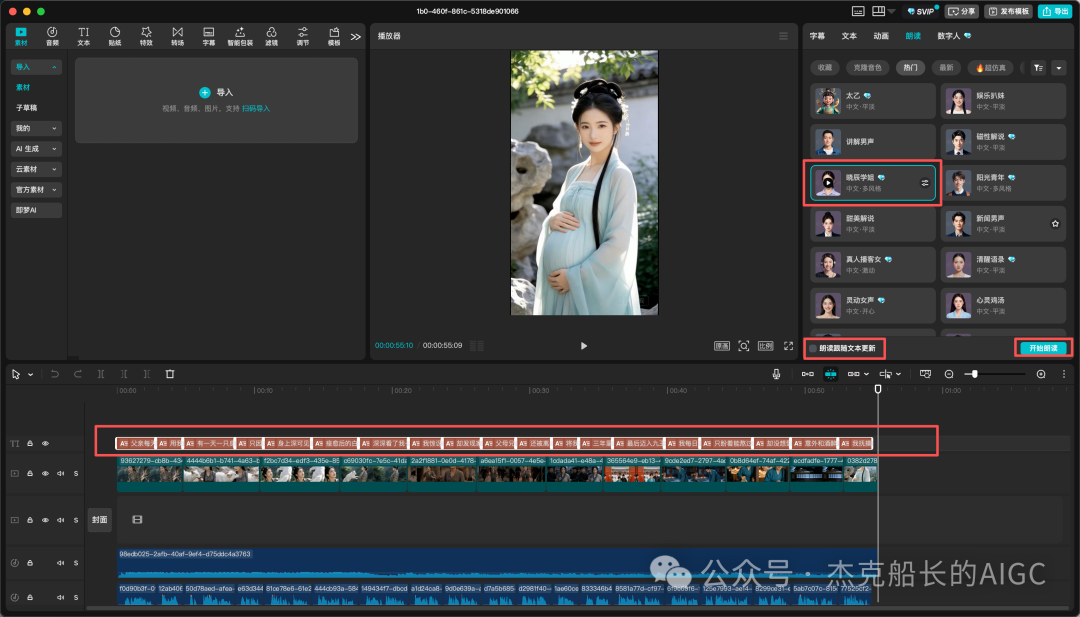Open the selection tool dropdown arrow
Image resolution: width=1080 pixels, height=617 pixels.
(30, 375)
